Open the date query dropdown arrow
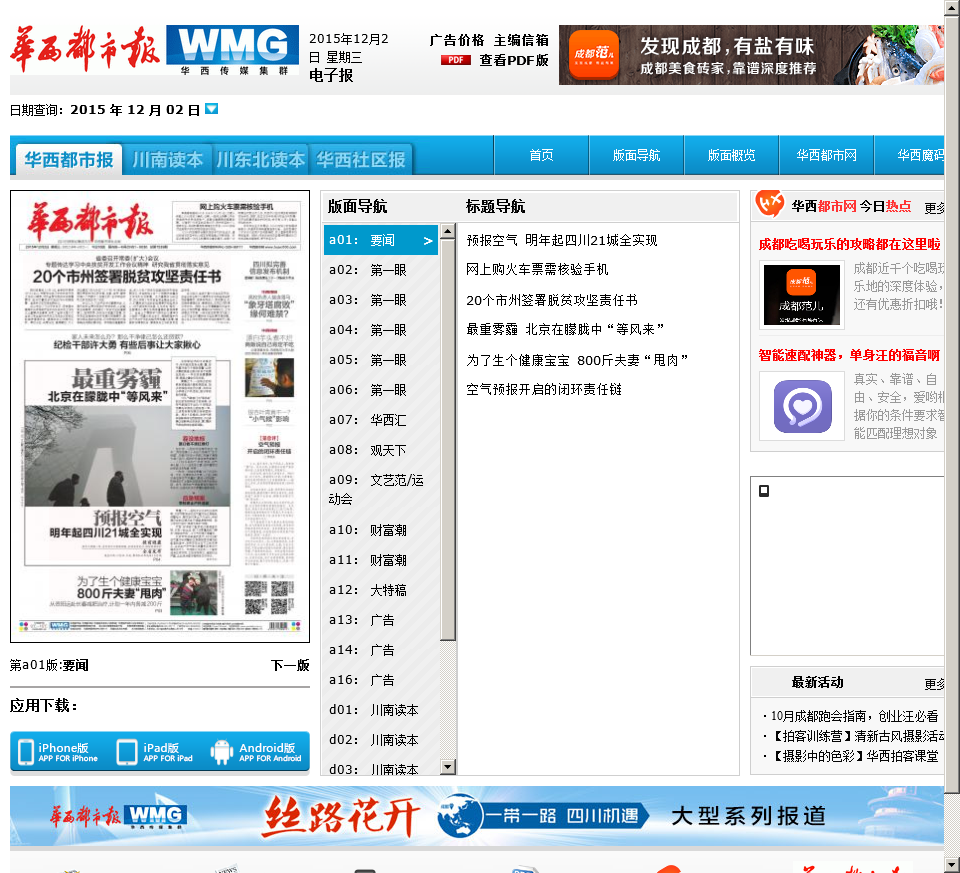960x873 pixels. pos(211,109)
